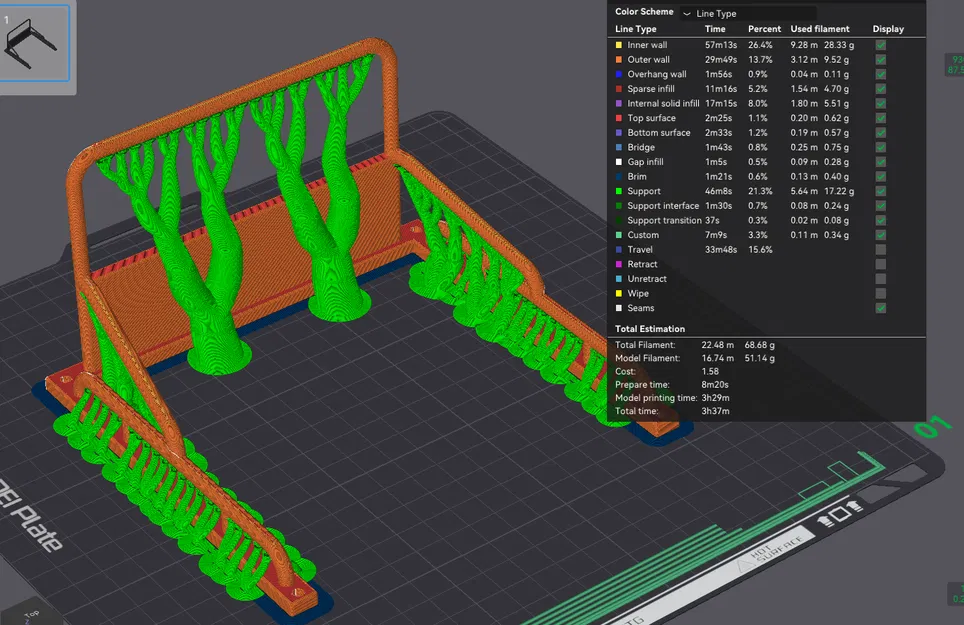
Task: Click the Display column header
Action: point(888,29)
